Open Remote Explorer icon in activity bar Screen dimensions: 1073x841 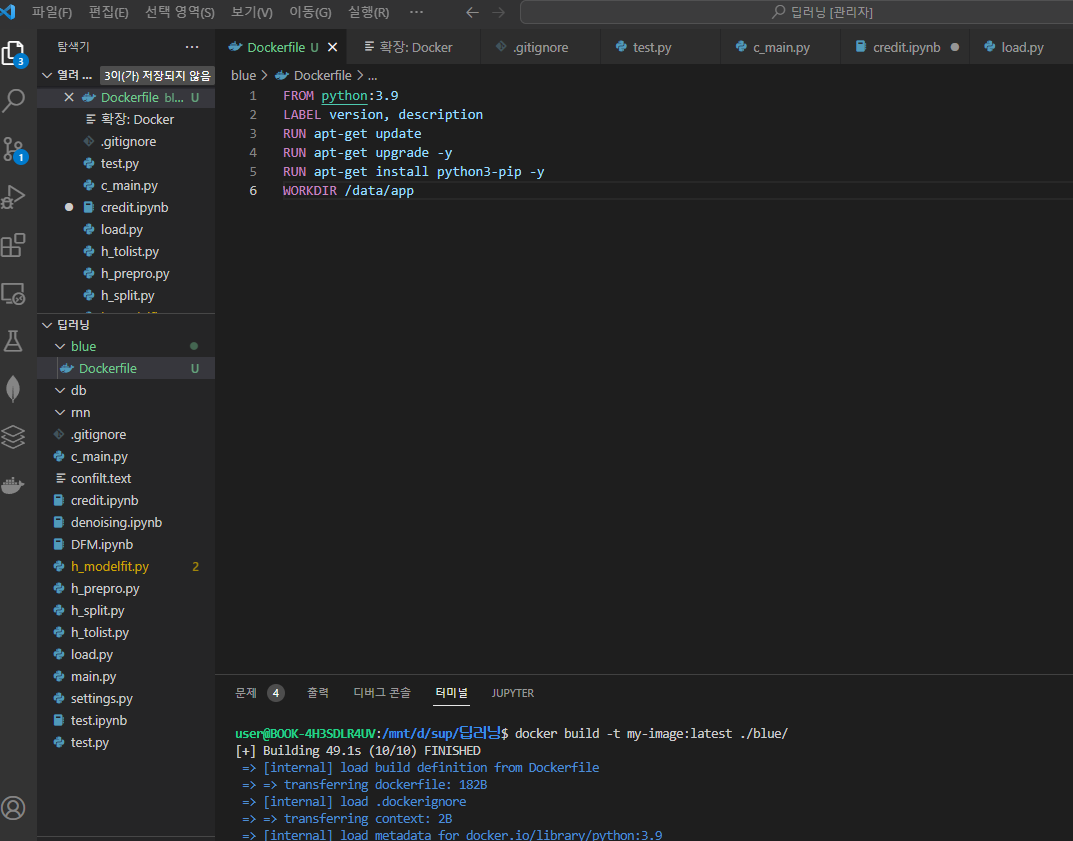14,294
